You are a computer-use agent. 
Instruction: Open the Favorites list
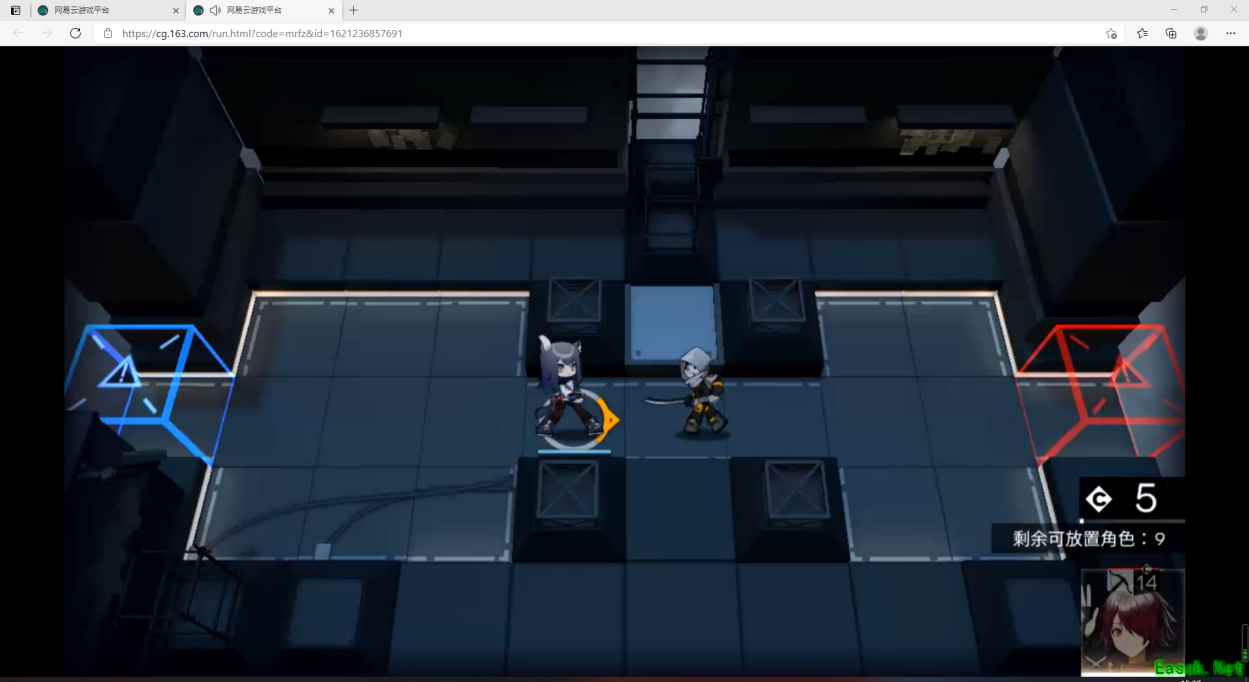coord(1142,33)
